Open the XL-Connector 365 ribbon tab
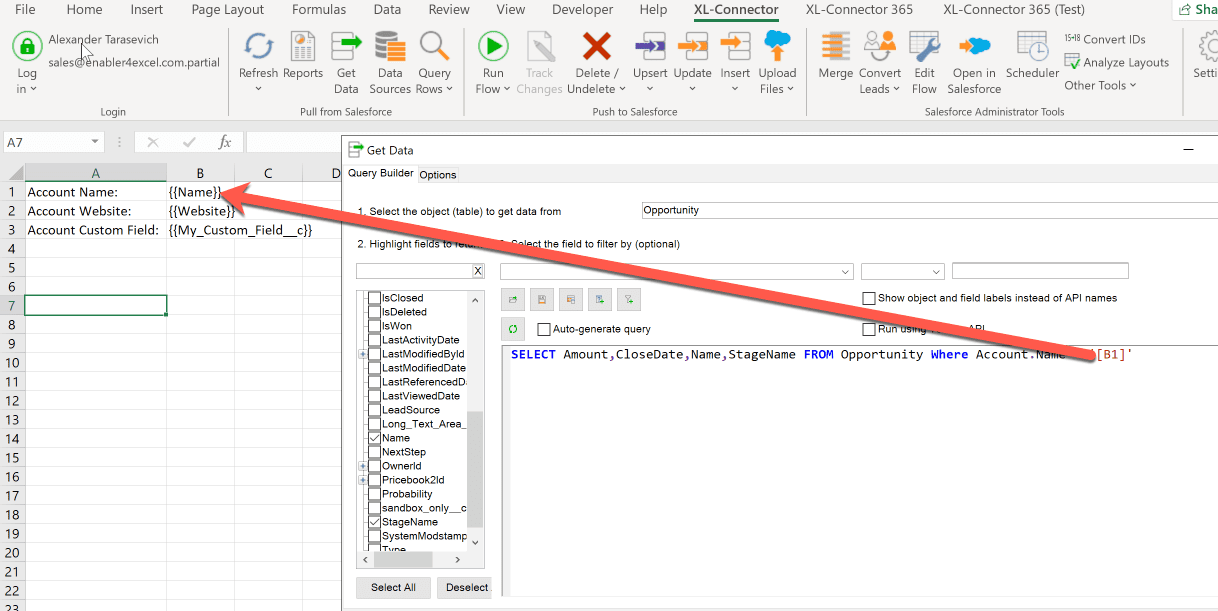 click(x=858, y=10)
